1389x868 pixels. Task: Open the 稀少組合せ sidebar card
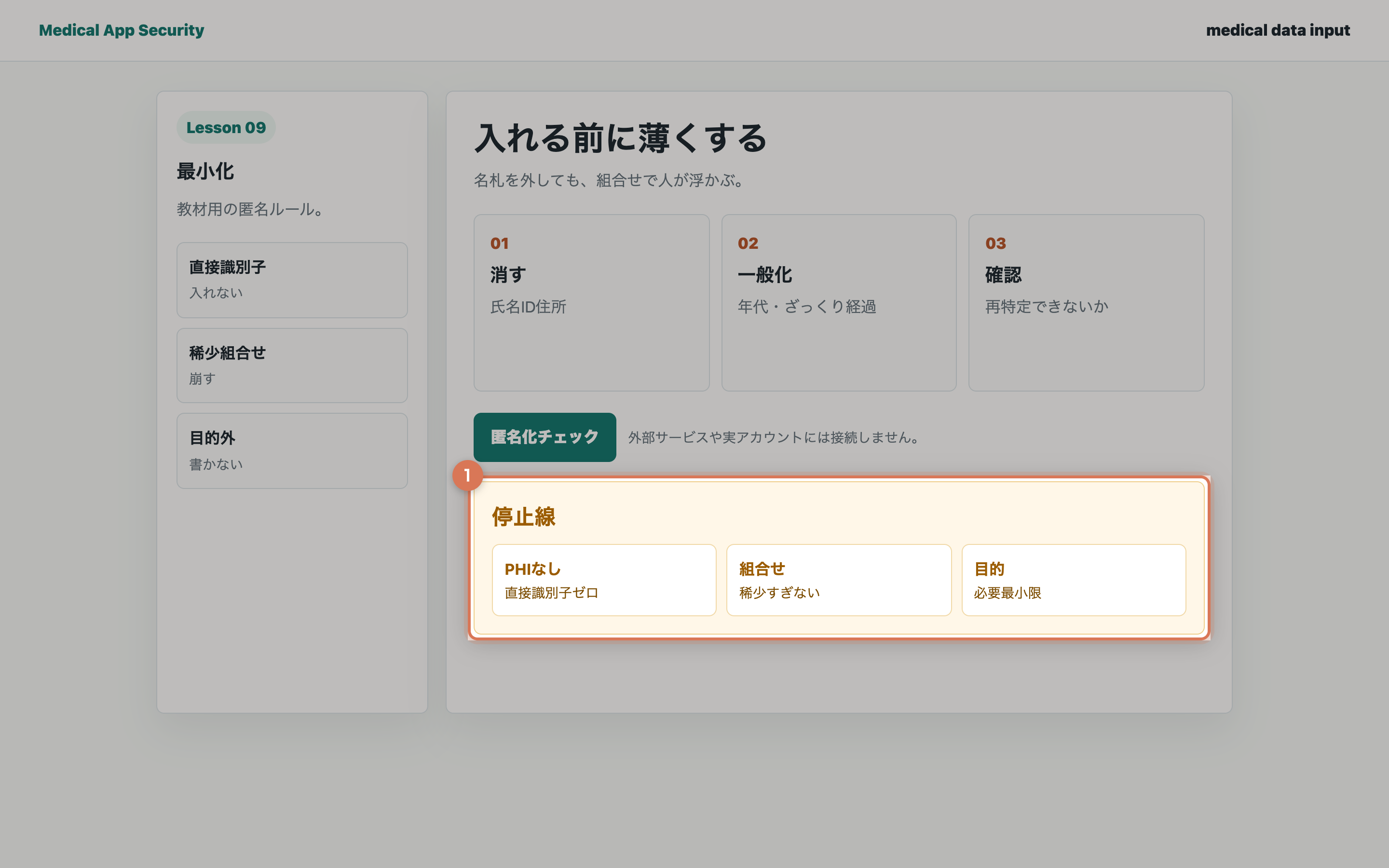(x=292, y=366)
